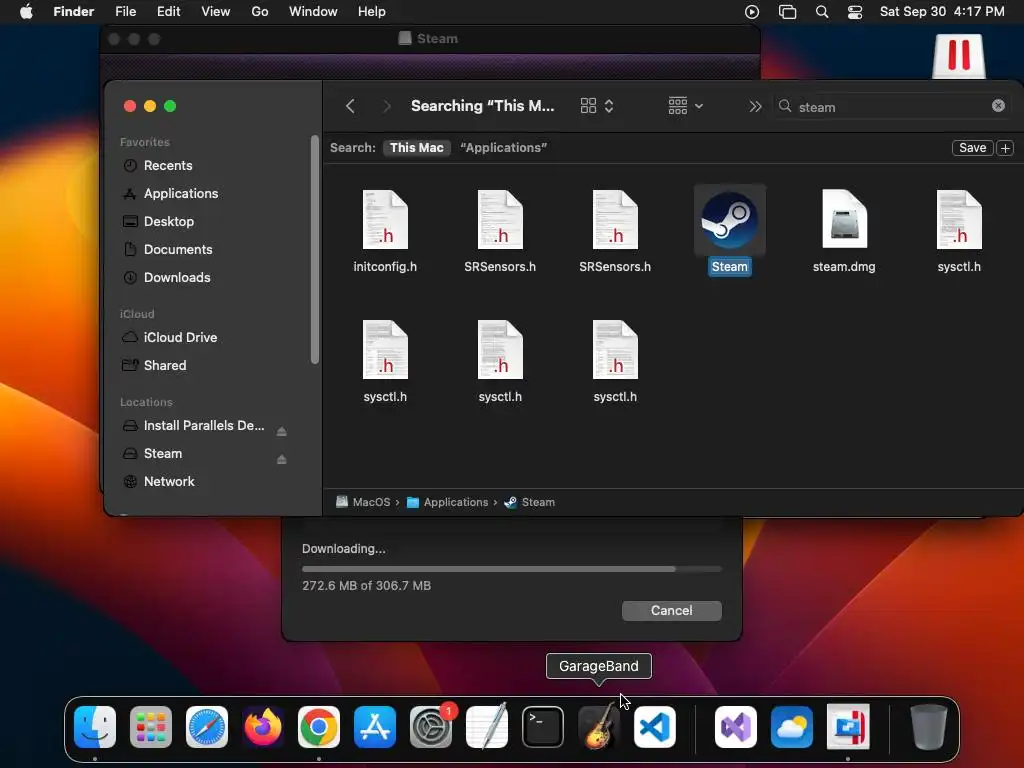This screenshot has height=768, width=1024.
Task: Add a search criterion with plus button
Action: pos(1005,148)
